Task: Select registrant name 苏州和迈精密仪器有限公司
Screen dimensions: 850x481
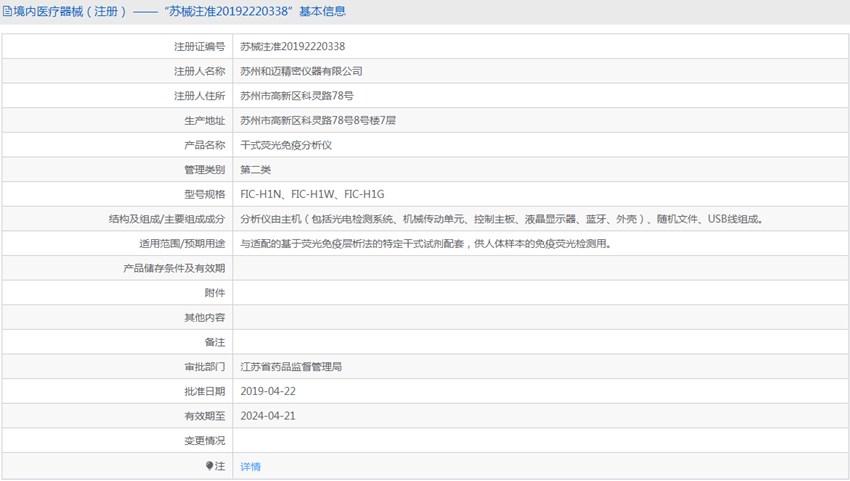Action: pos(301,71)
